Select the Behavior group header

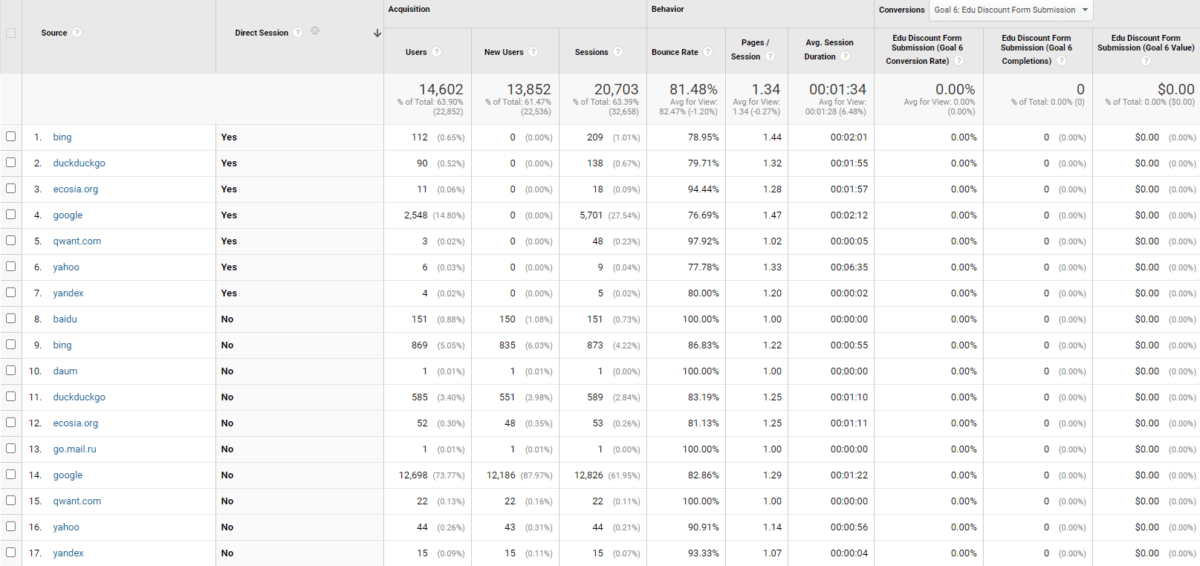pos(668,9)
